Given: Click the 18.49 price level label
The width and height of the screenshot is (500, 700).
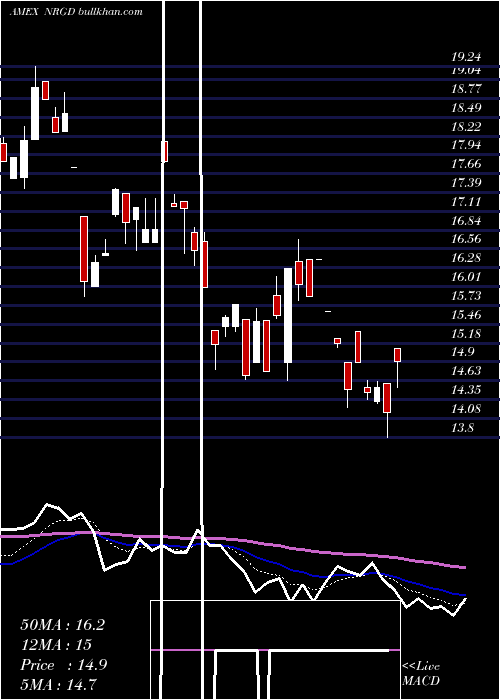Looking at the screenshot, I should 466,108.
